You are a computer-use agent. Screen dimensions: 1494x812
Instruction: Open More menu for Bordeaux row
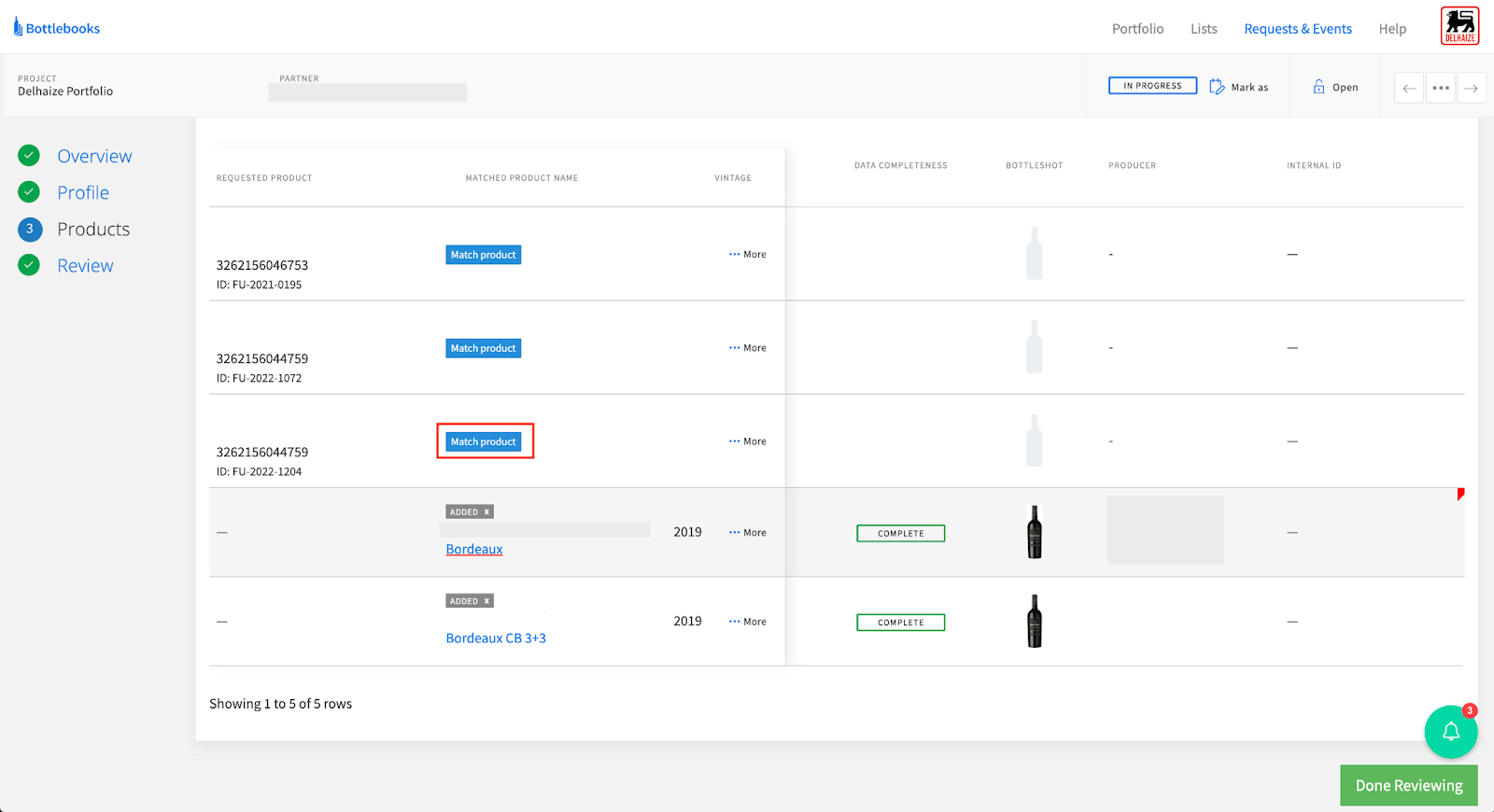coord(747,532)
